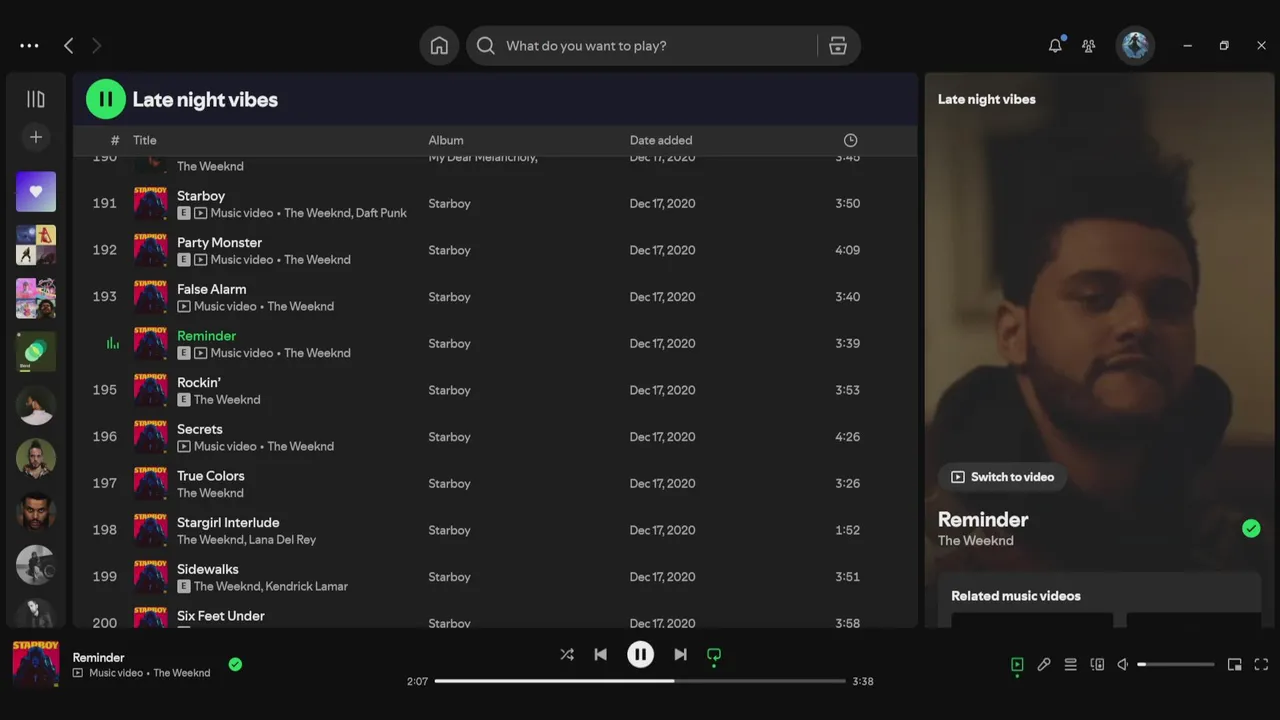The image size is (1280, 720).
Task: Toggle saved checkmark in Now Playing panel
Action: [1251, 528]
